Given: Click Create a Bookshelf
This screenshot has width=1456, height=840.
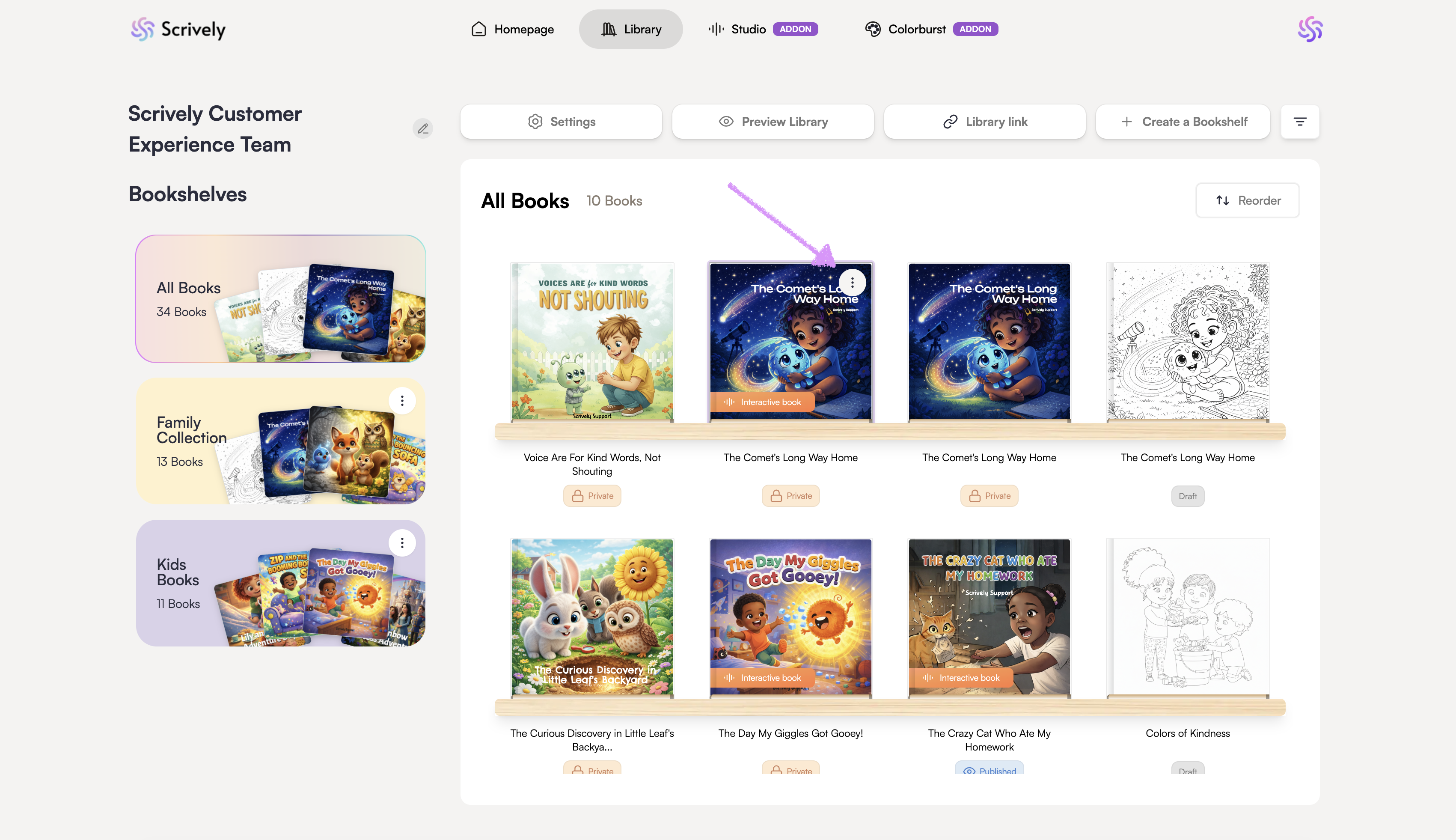Looking at the screenshot, I should point(1183,122).
